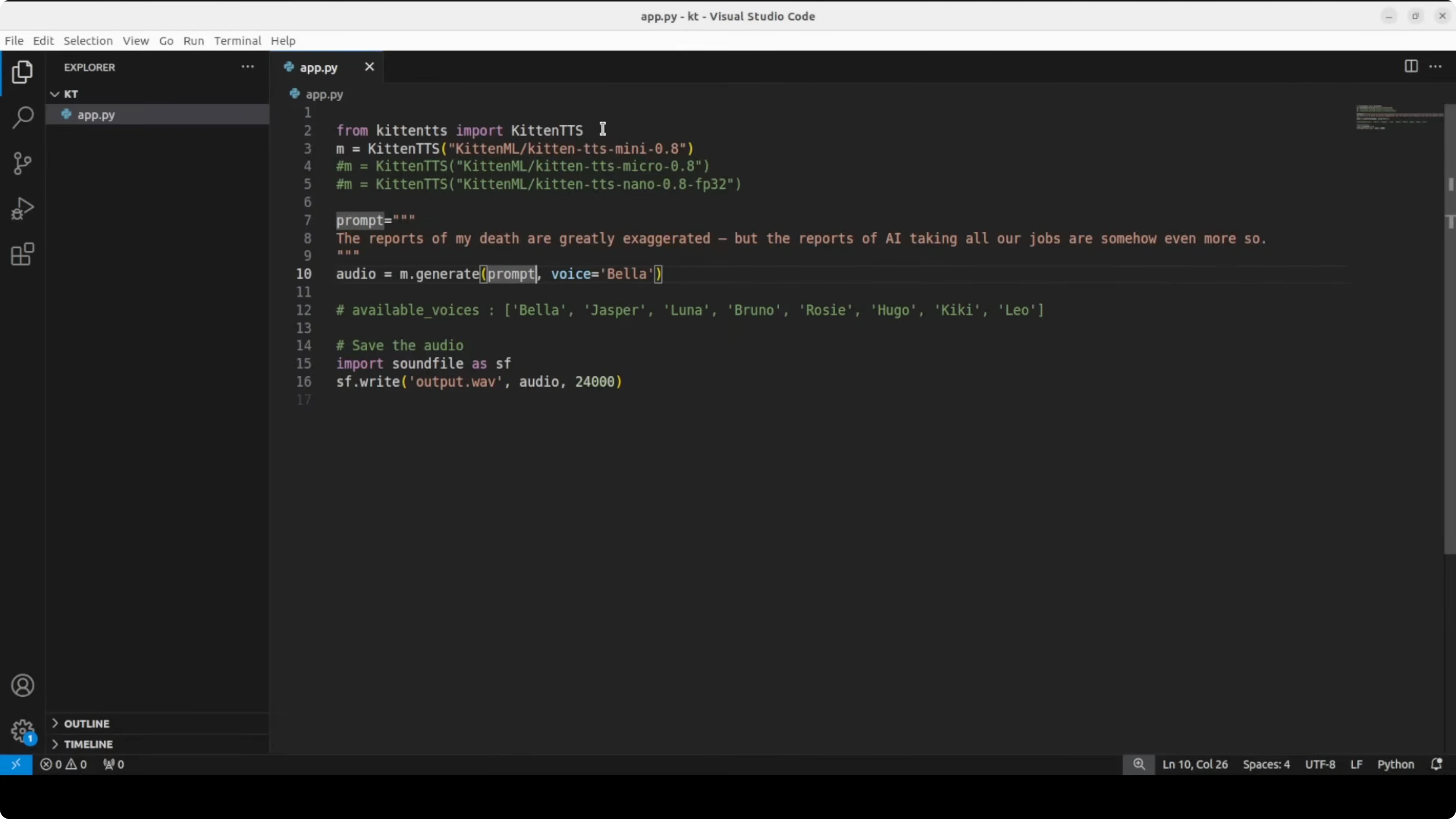Viewport: 1456px width, 819px height.
Task: Open Run and Debug view
Action: tap(23, 209)
